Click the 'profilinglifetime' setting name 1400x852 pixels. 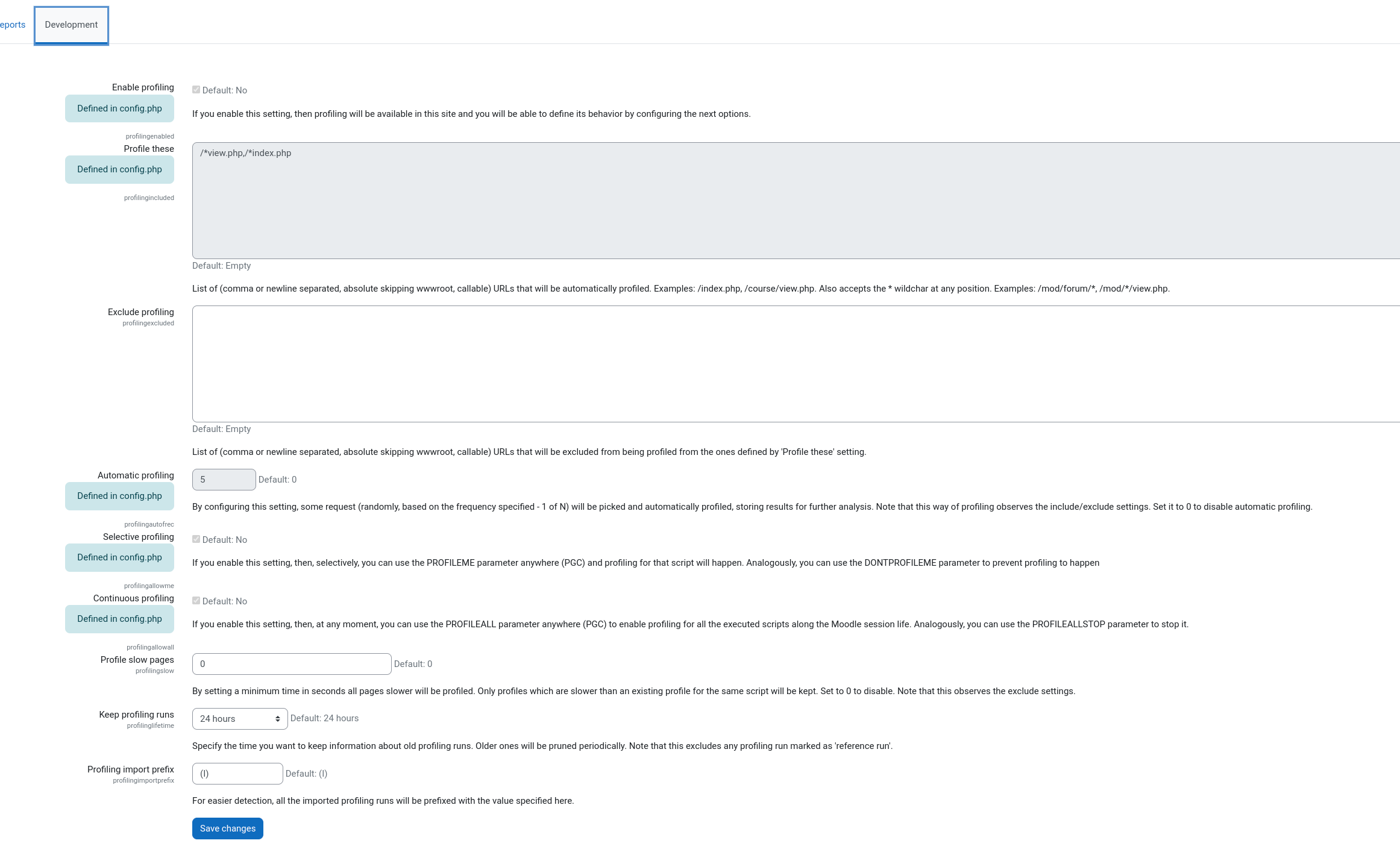[x=151, y=725]
